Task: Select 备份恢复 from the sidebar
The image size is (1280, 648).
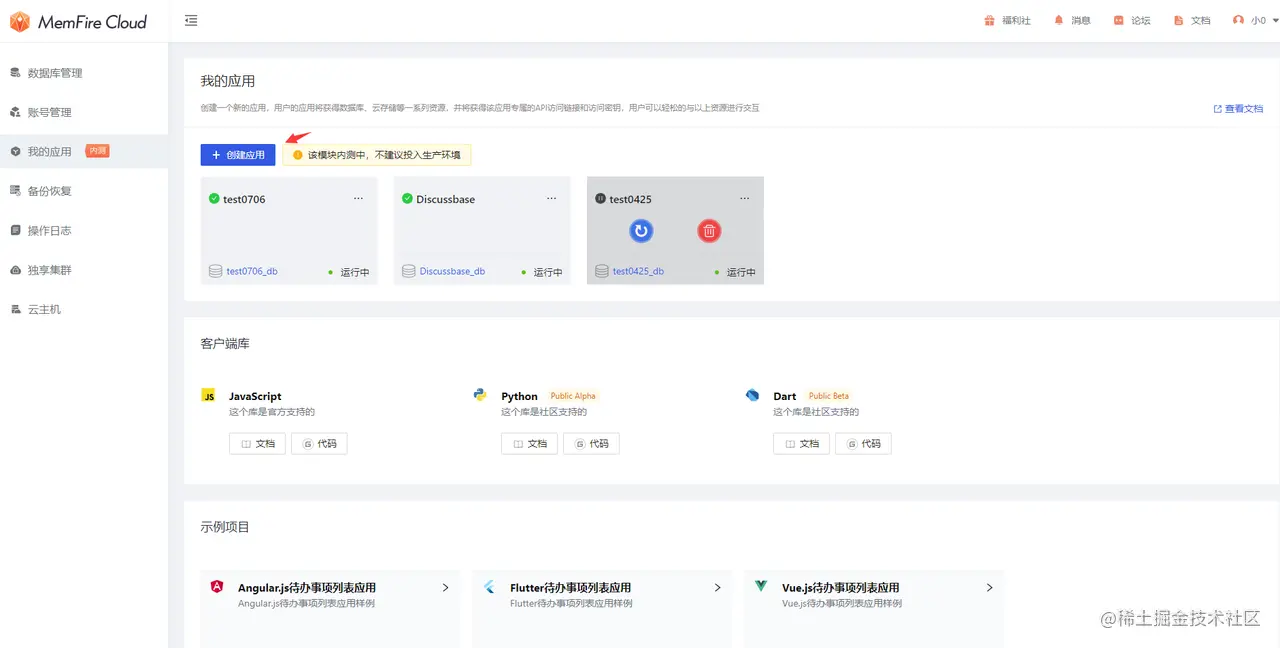Action: pyautogui.click(x=49, y=191)
